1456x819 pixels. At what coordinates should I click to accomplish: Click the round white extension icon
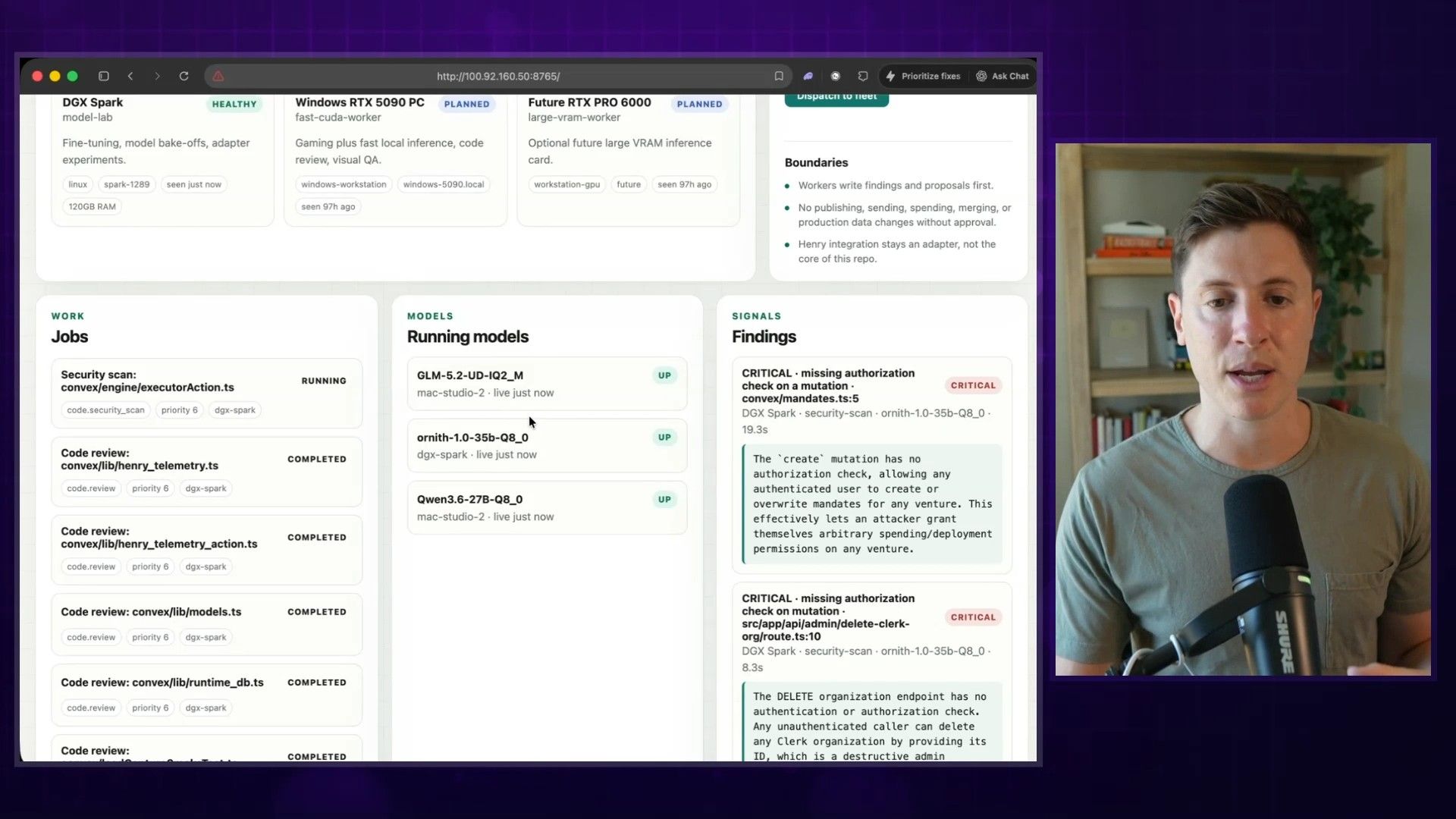[x=836, y=76]
